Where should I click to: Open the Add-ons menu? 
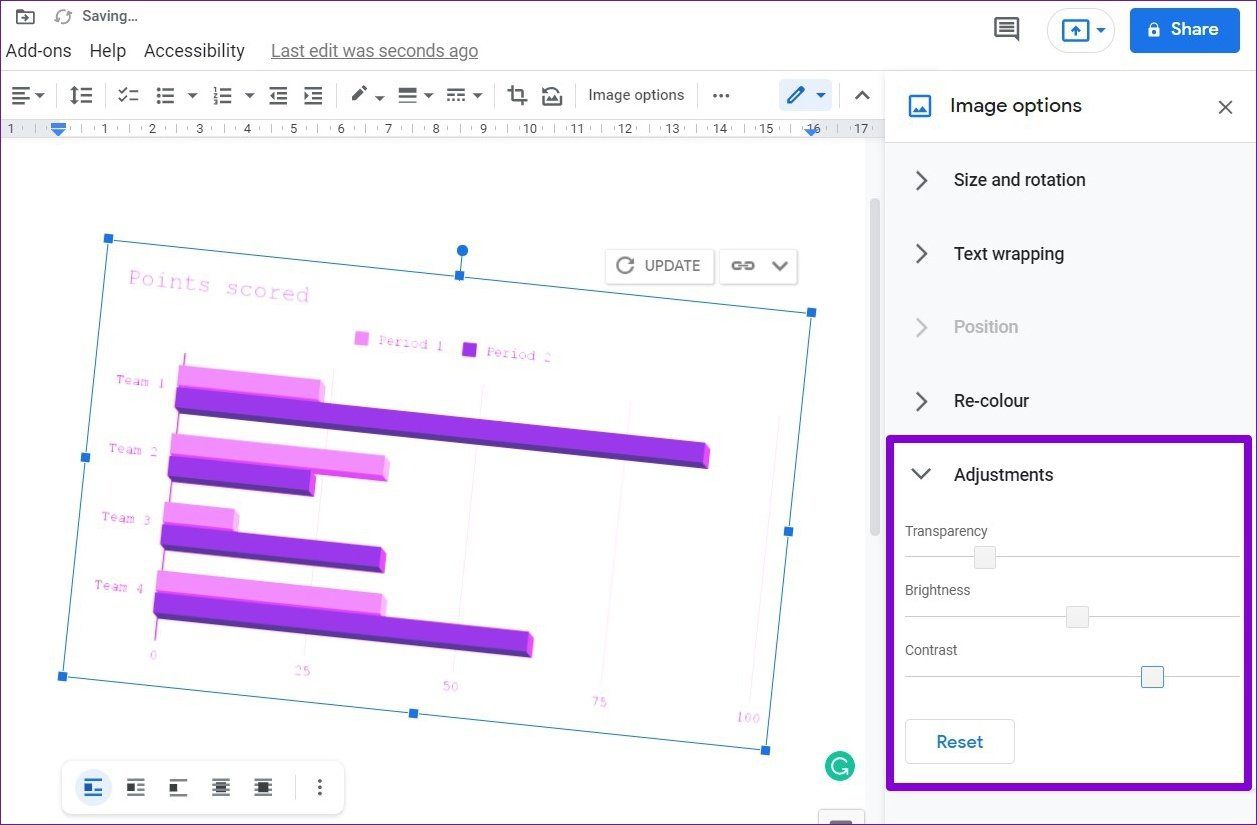[x=38, y=51]
